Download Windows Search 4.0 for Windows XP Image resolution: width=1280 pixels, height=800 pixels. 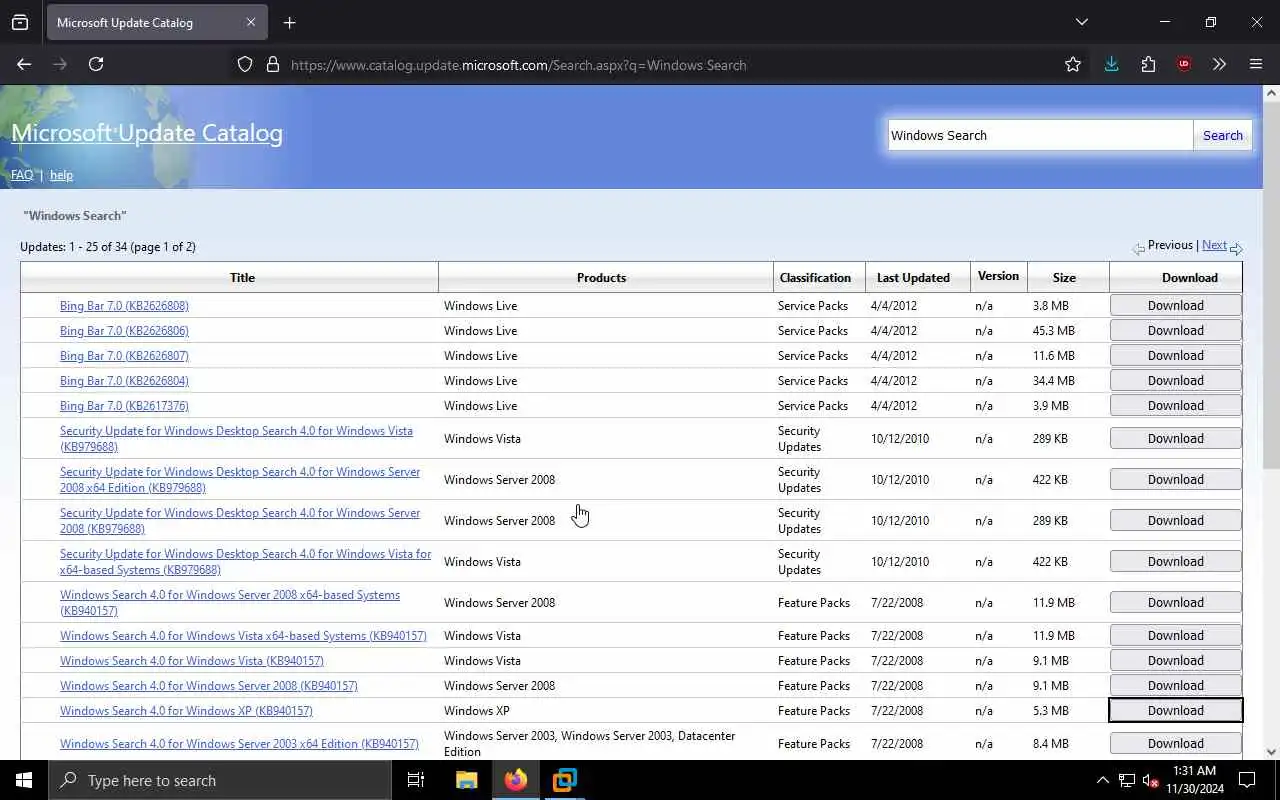tap(1175, 711)
